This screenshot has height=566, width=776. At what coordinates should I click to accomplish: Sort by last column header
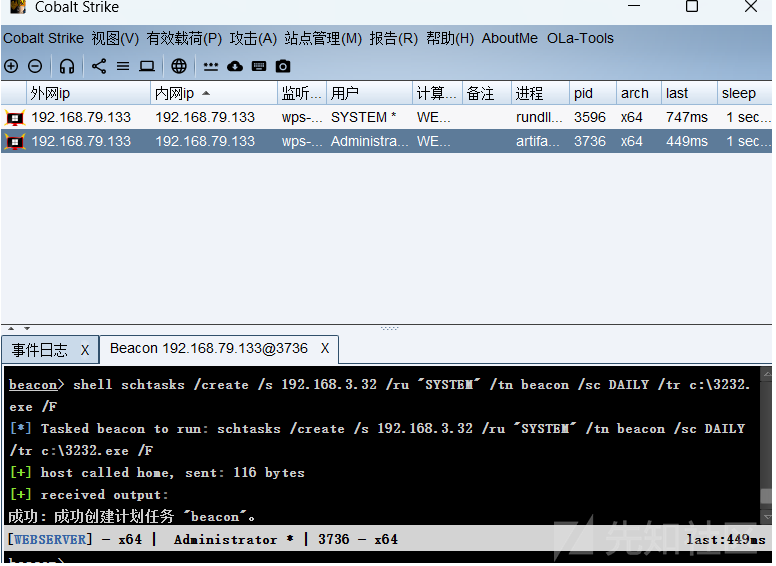[689, 93]
